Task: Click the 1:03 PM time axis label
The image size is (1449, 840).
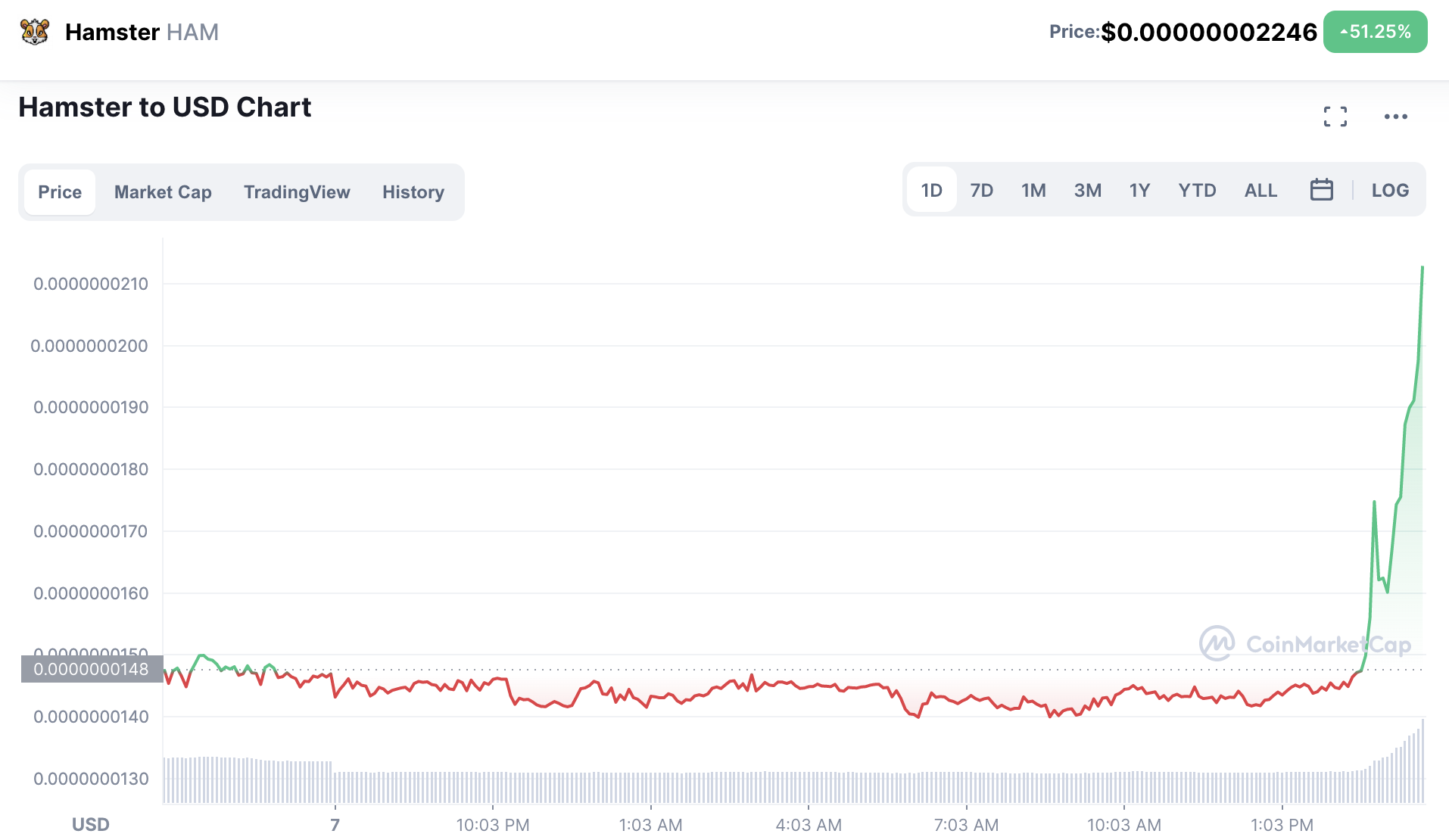Action: point(1282,825)
